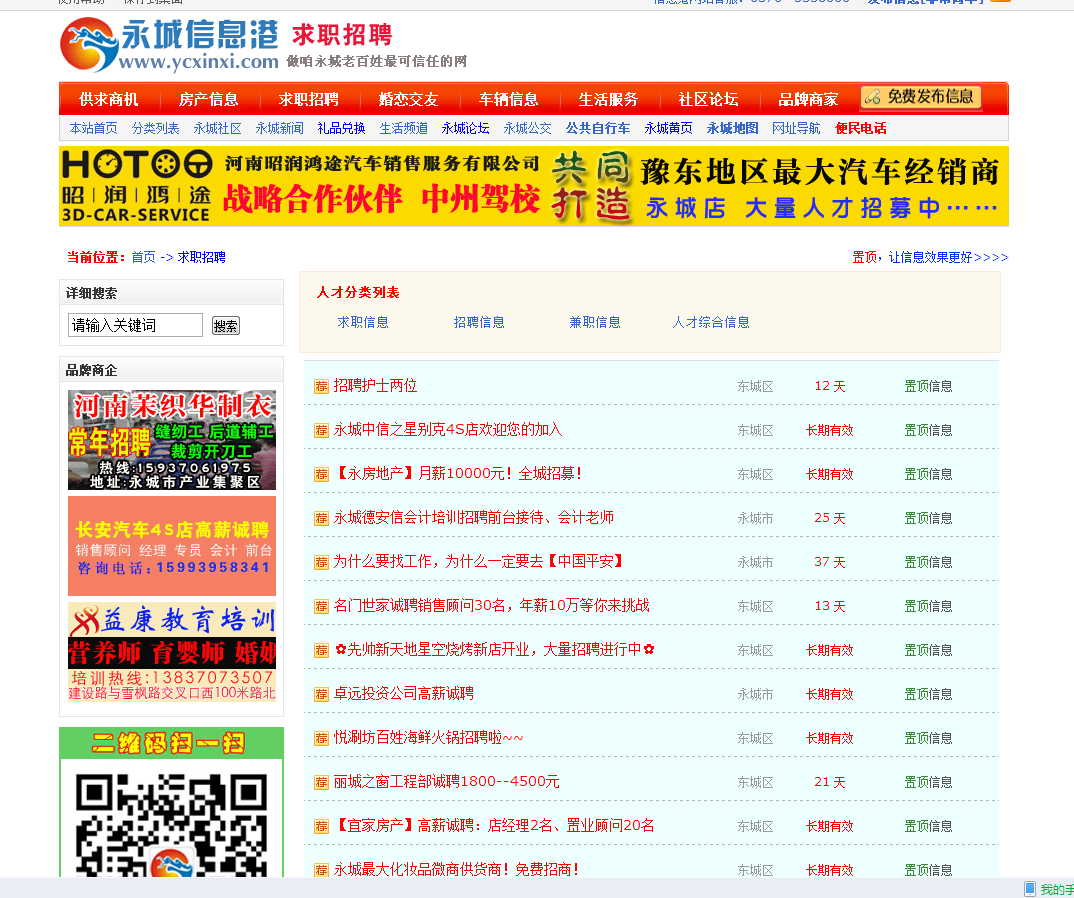The height and width of the screenshot is (898, 1074).
Task: Click the 河南茉织华制衣 recruitment ad
Action: tap(172, 440)
